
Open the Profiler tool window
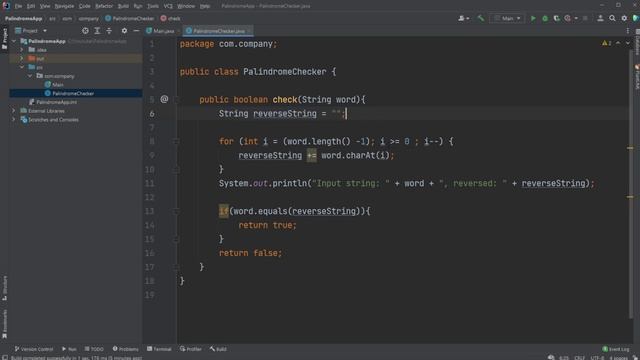pyautogui.click(x=191, y=349)
